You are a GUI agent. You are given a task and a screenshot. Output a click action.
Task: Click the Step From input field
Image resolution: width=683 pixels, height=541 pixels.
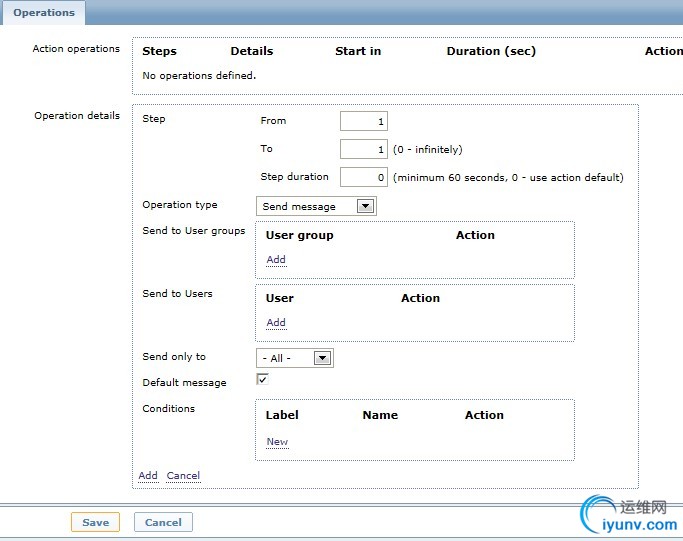[x=364, y=121]
